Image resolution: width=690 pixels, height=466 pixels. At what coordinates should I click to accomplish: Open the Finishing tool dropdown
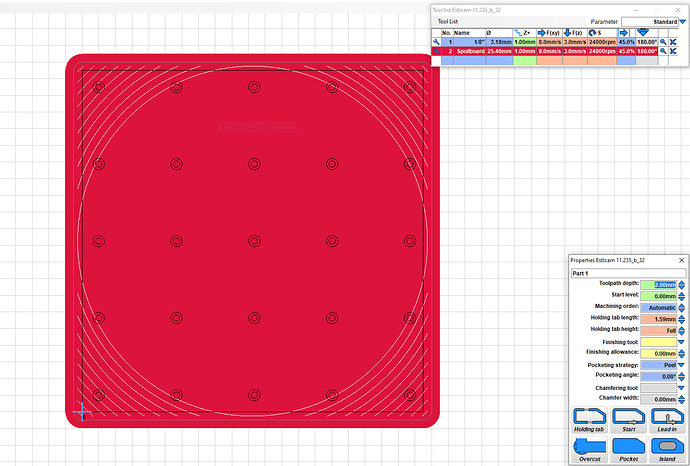(x=681, y=342)
